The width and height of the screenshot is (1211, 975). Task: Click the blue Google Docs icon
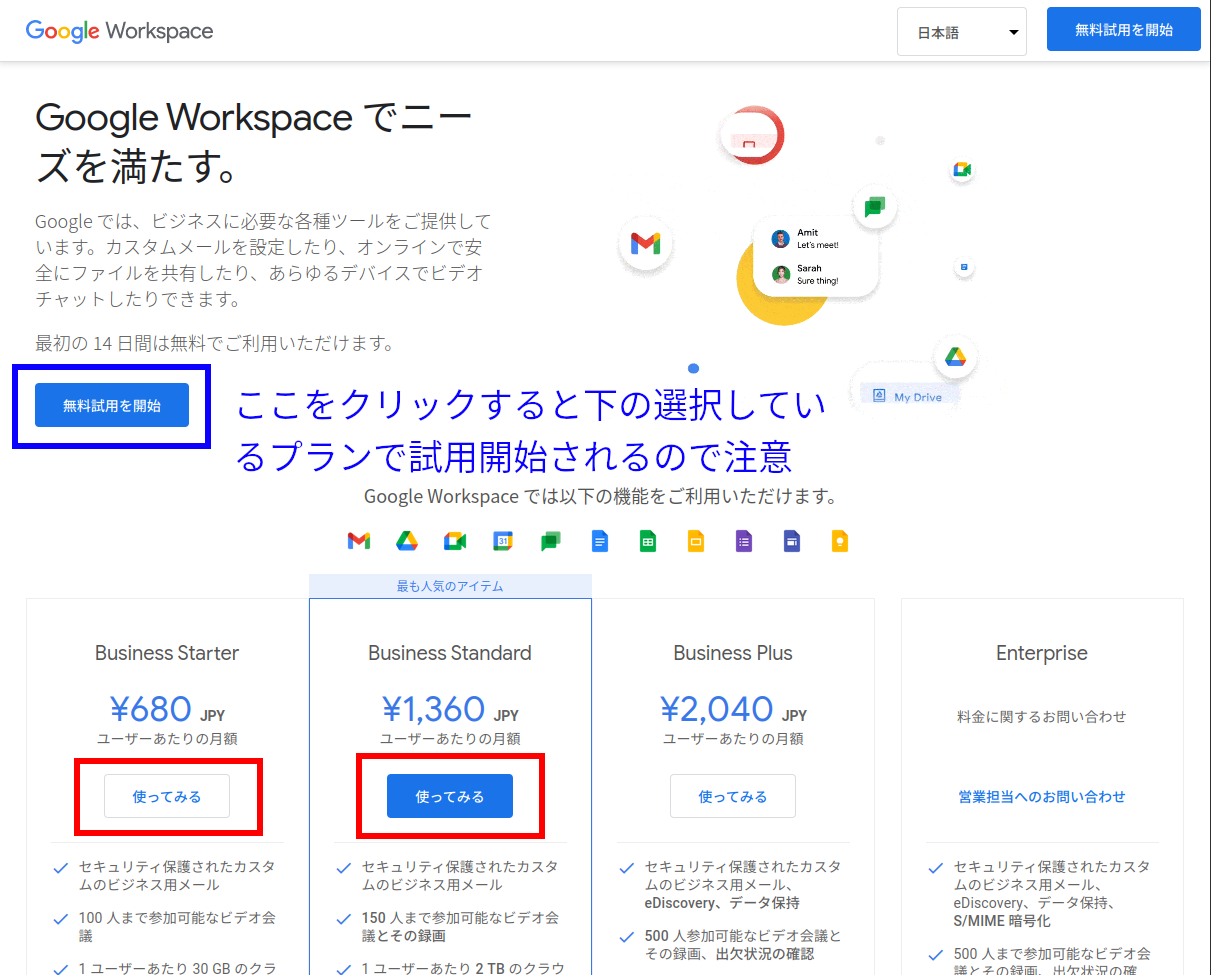[x=599, y=541]
